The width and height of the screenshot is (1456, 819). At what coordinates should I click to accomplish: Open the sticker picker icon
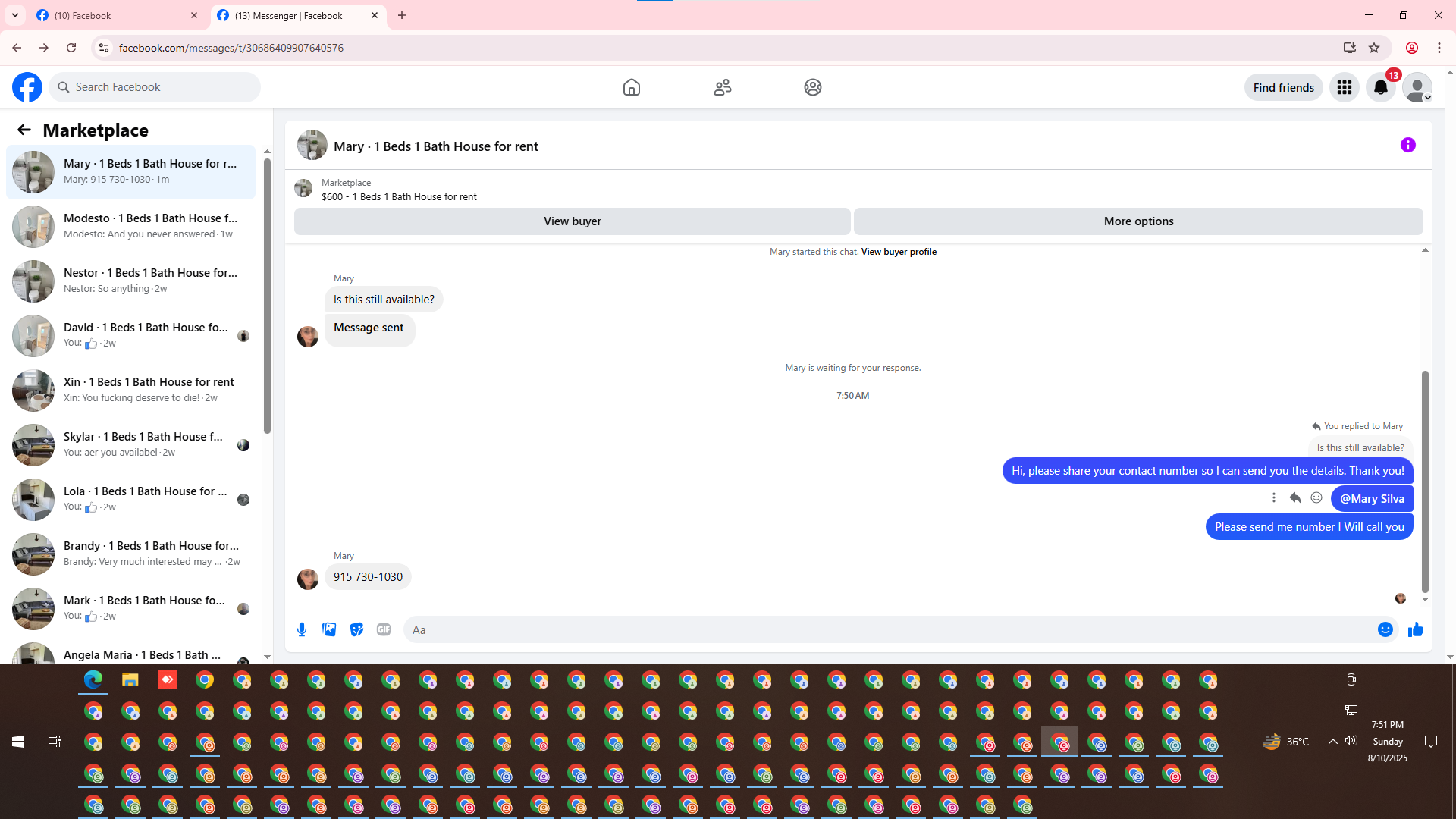356,629
